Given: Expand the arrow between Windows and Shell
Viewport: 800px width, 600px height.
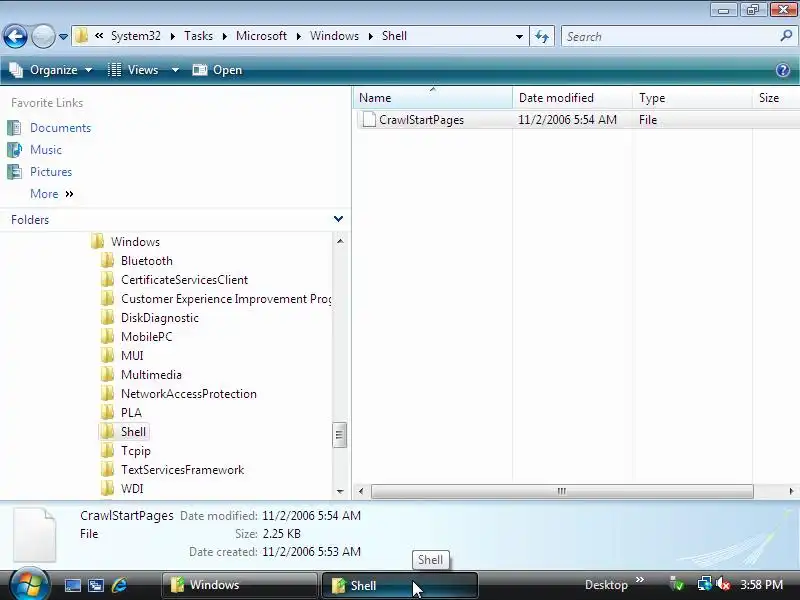Looking at the screenshot, I should tap(370, 36).
